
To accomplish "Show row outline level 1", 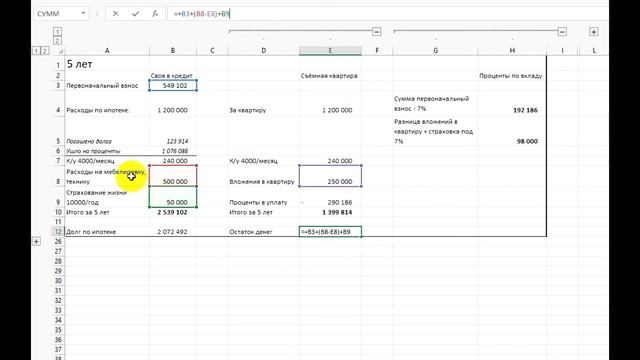I will tap(36, 51).
